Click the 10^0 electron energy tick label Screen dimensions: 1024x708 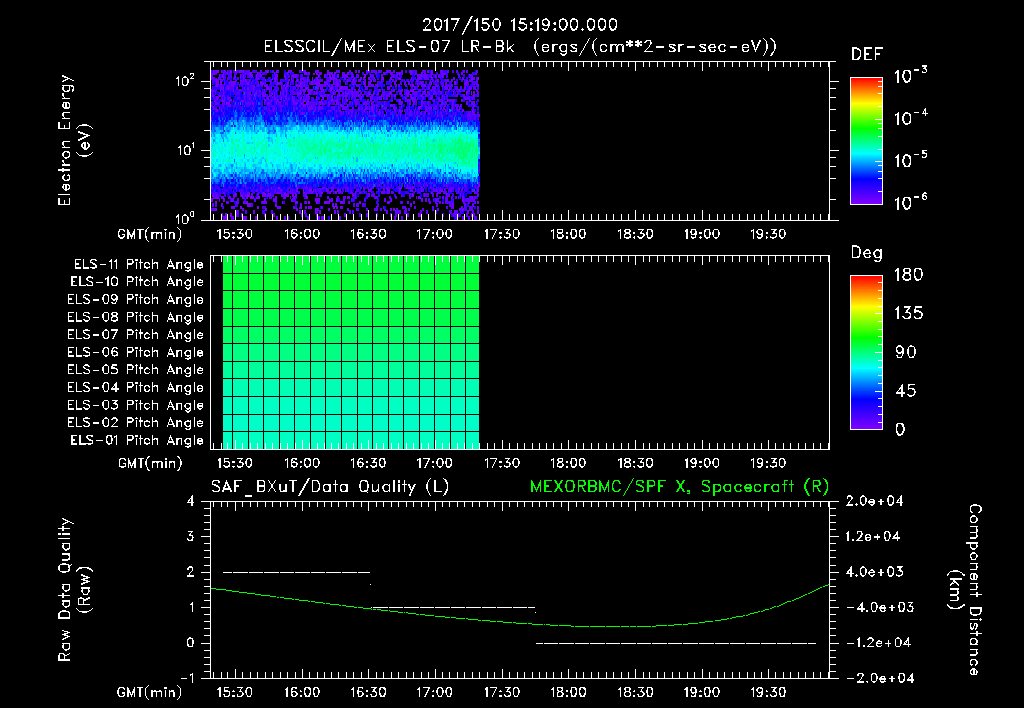click(x=185, y=217)
